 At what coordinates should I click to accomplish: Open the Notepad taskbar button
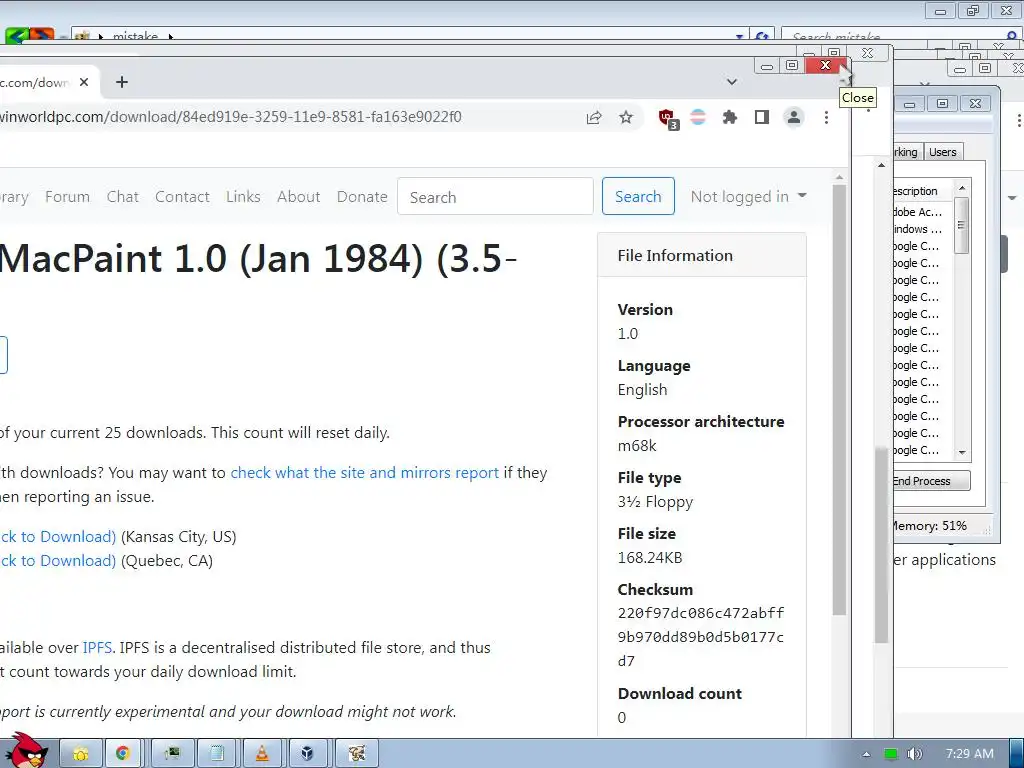217,754
